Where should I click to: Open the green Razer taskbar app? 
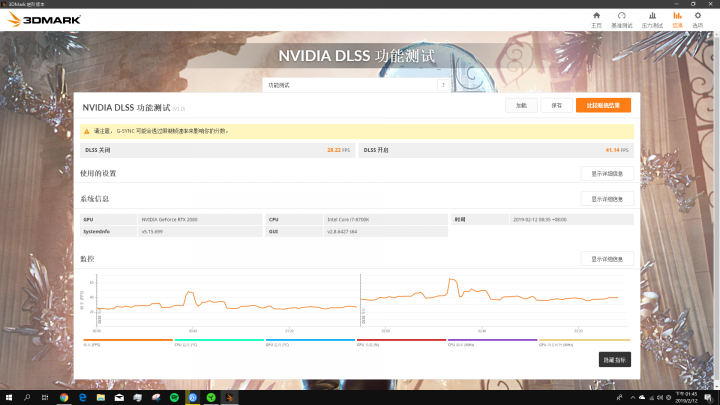click(x=211, y=397)
